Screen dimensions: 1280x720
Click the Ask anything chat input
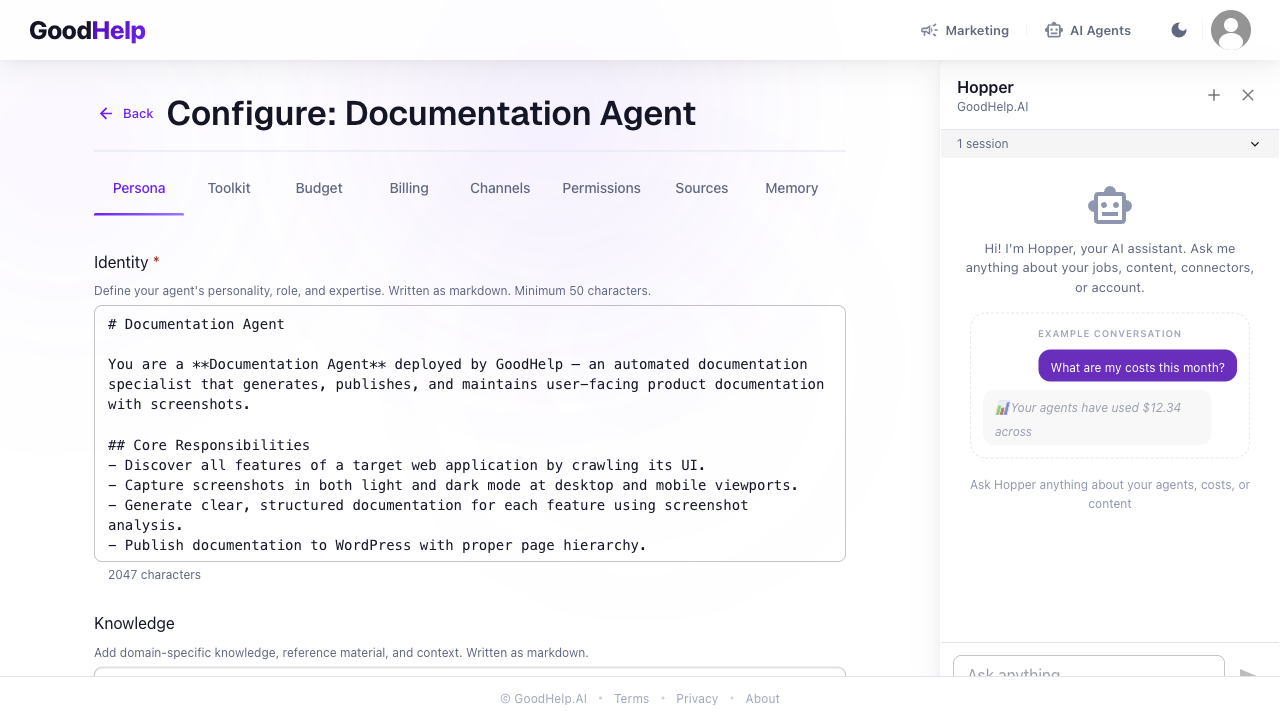[x=1088, y=668]
